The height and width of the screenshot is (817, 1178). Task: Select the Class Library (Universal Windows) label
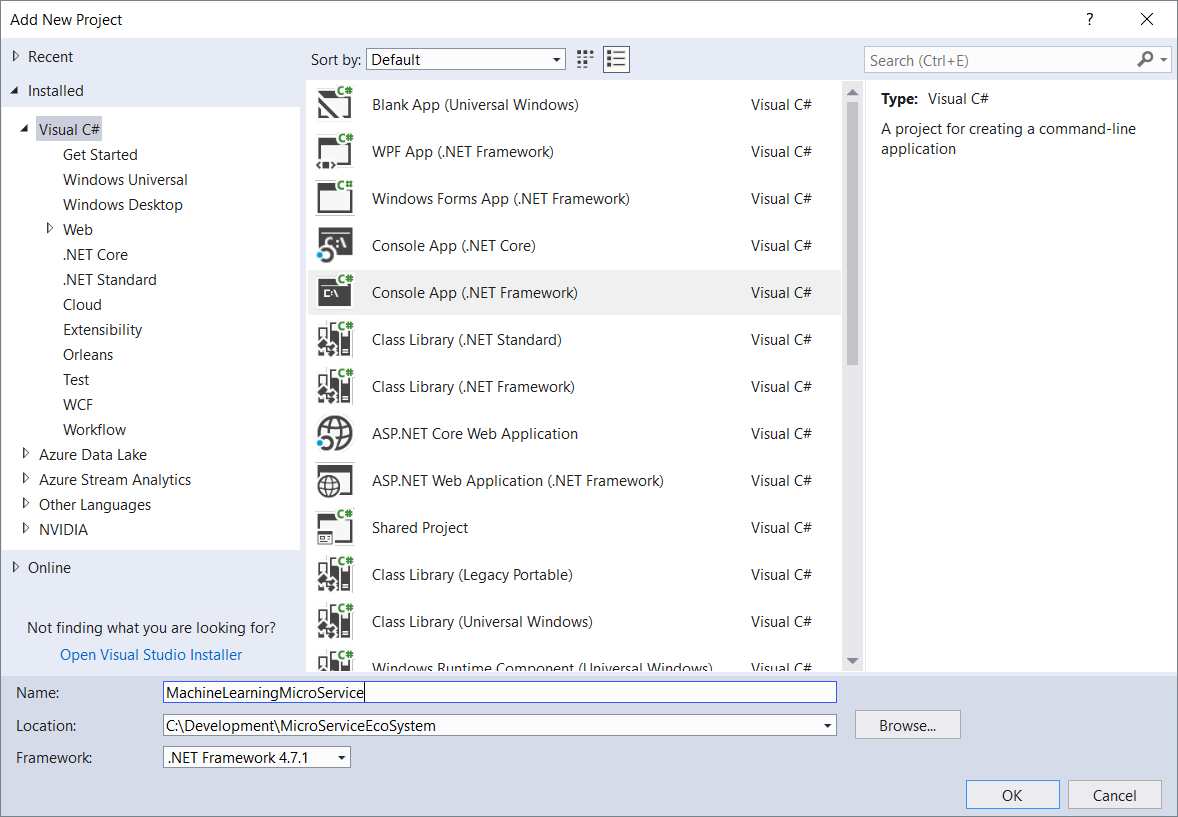[x=482, y=622]
